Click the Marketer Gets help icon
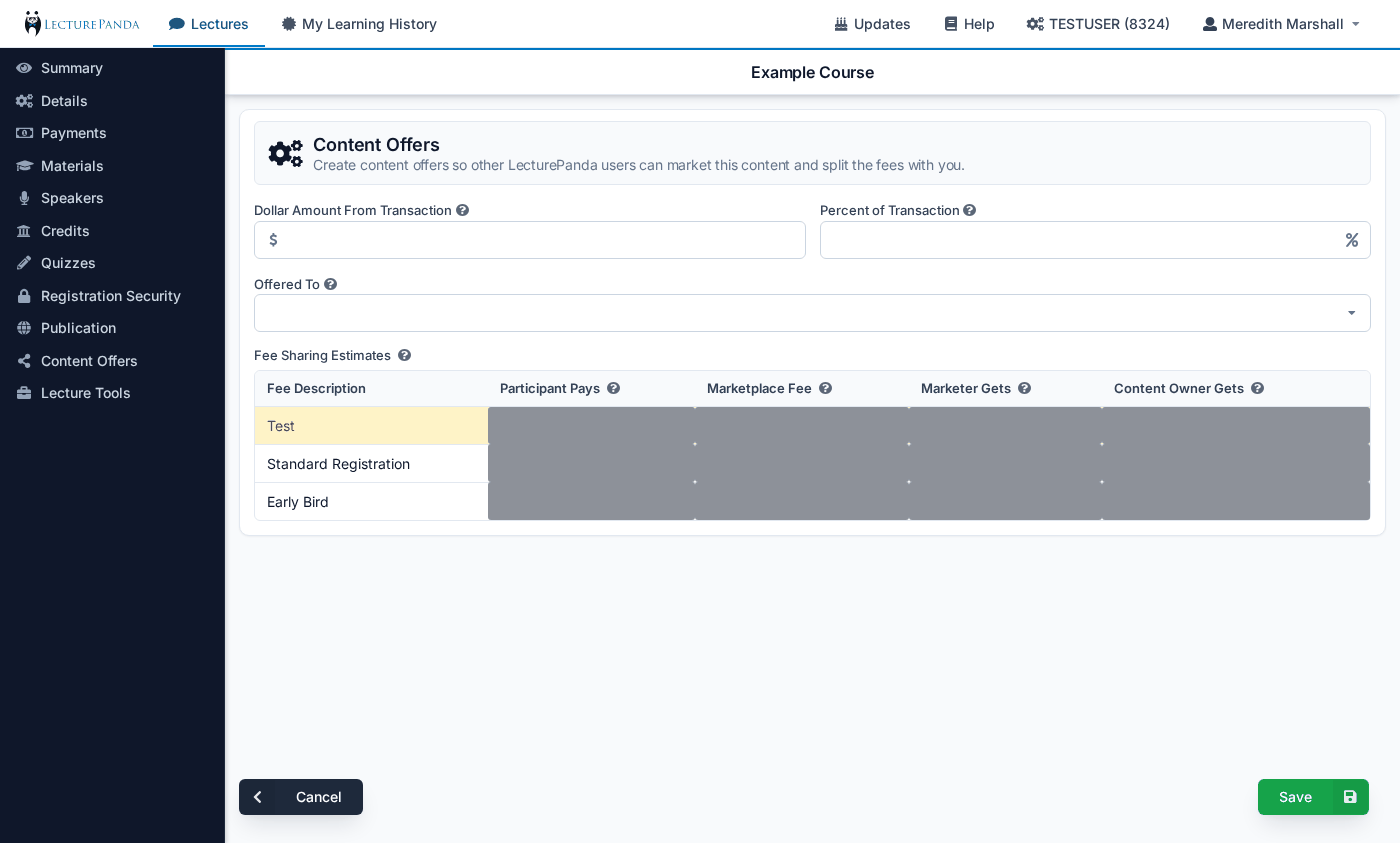Viewport: 1400px width, 843px height. [1024, 388]
